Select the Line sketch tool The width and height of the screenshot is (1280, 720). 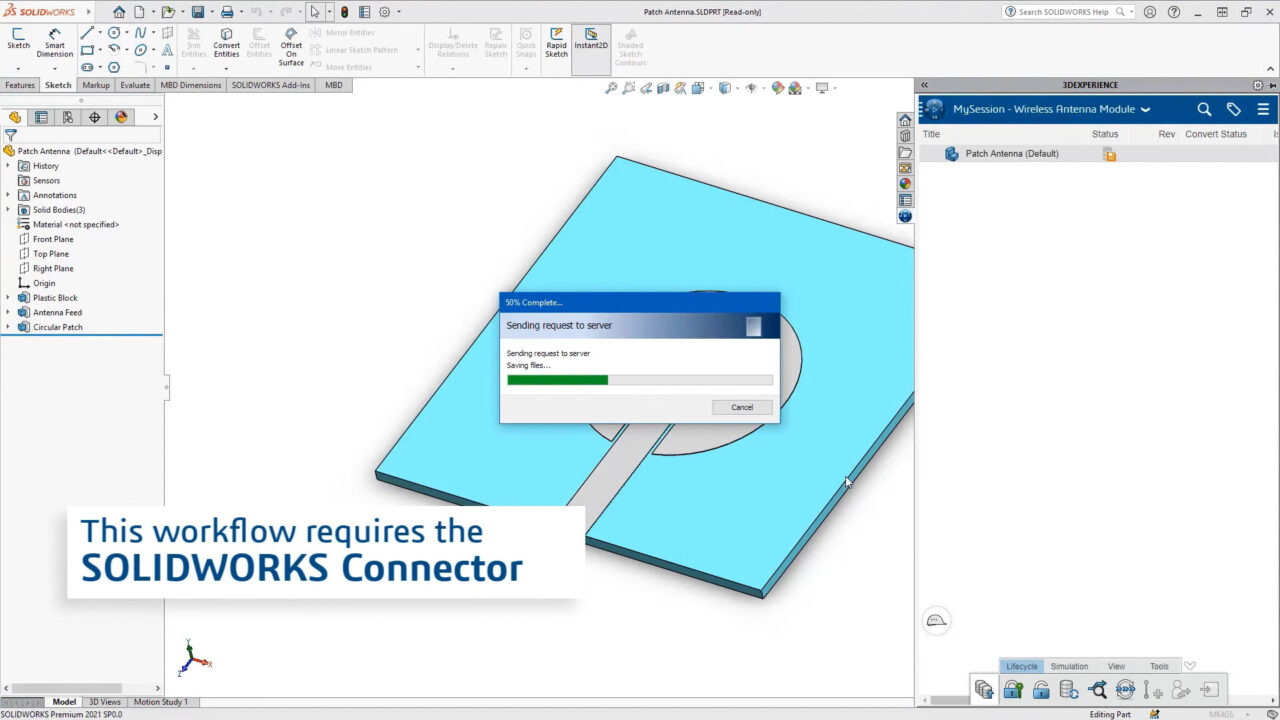(88, 33)
